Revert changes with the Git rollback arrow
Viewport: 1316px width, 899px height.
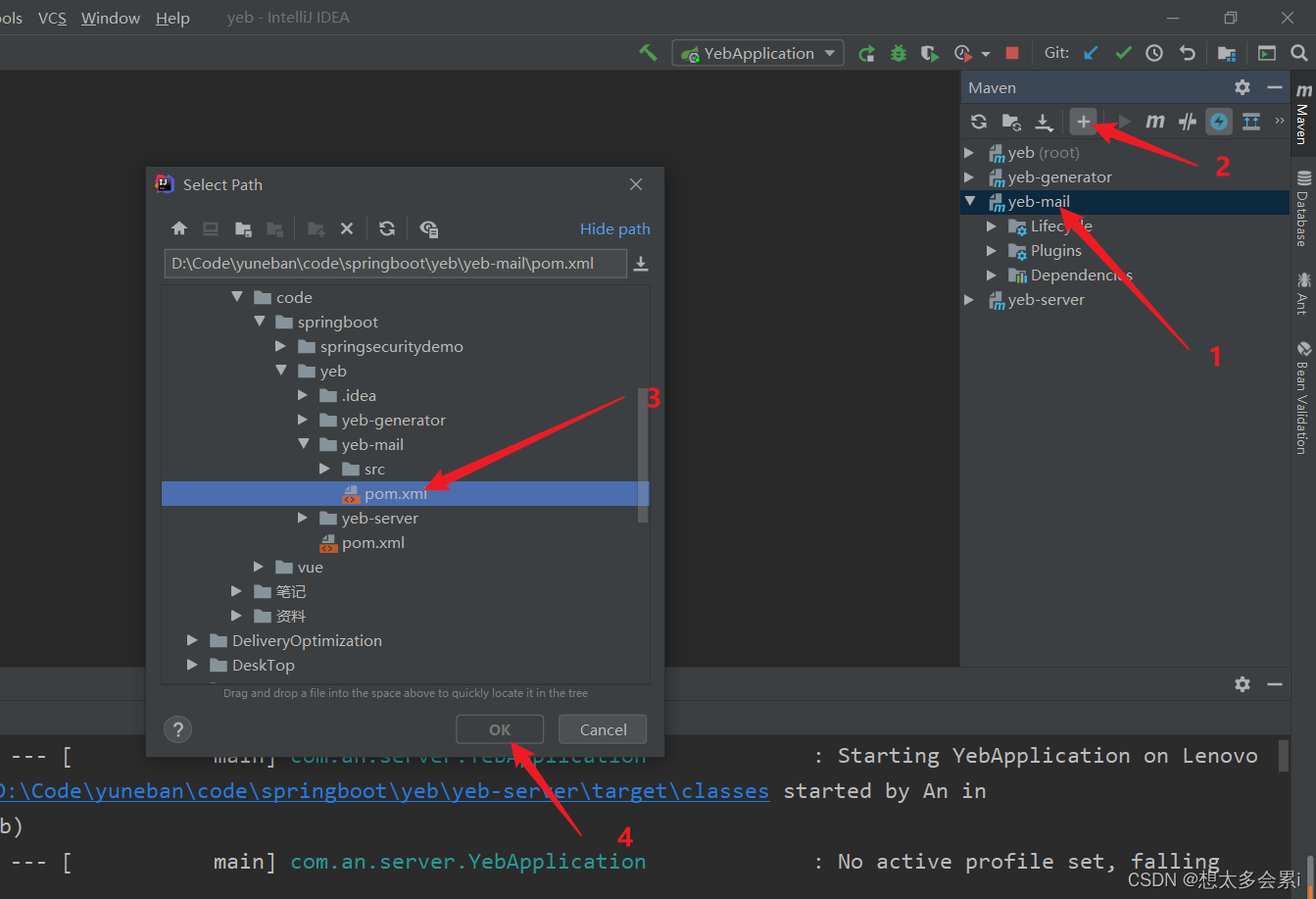coord(1187,53)
